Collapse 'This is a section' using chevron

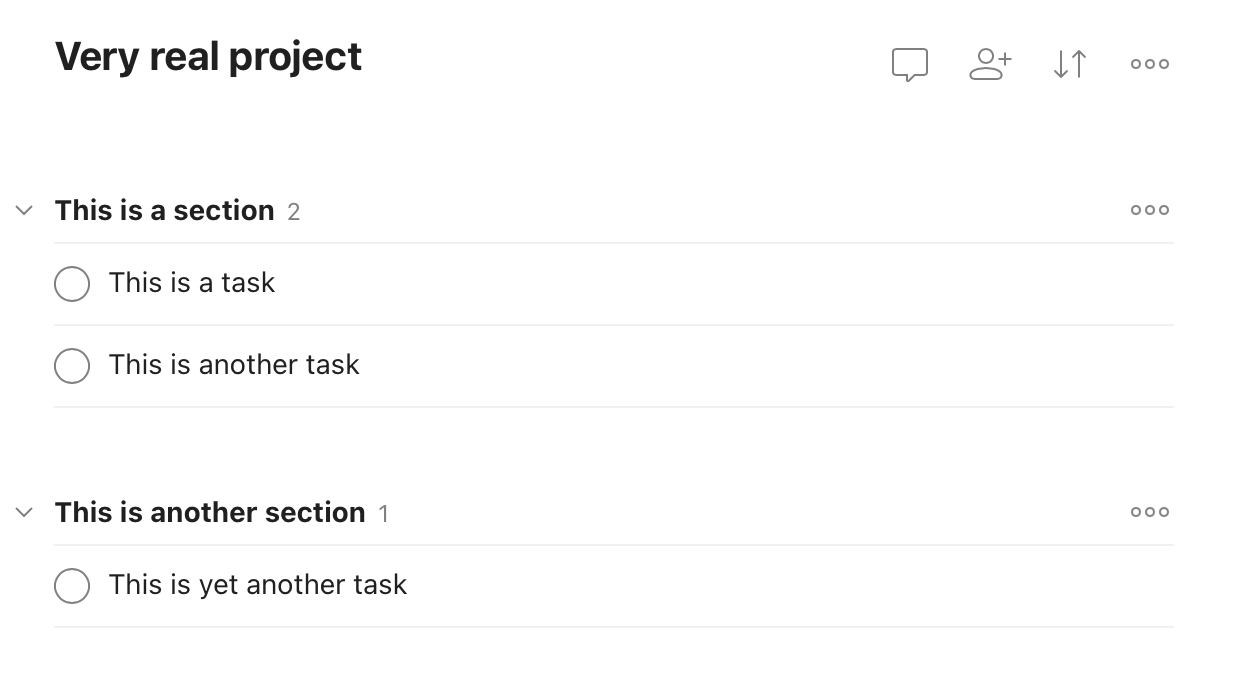click(x=24, y=210)
